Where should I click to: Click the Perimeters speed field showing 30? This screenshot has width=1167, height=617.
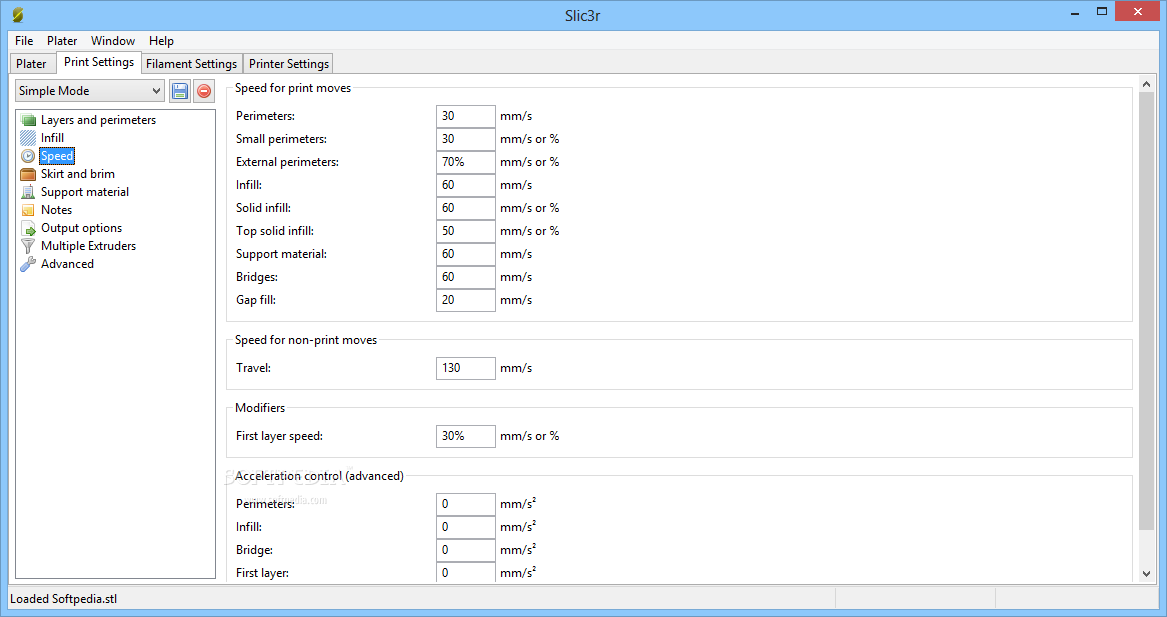click(465, 116)
